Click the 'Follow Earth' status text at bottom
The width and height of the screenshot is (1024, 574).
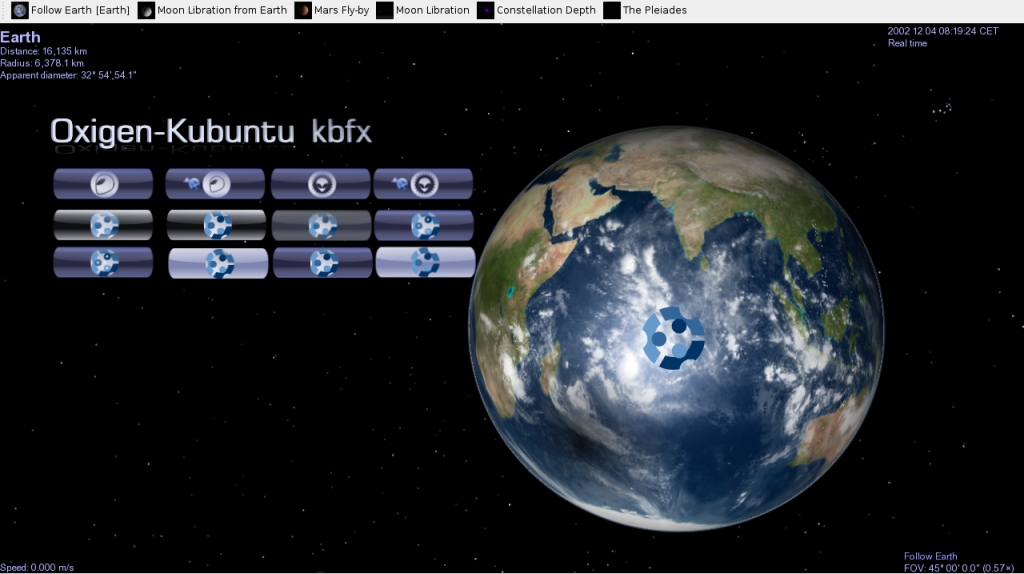(x=931, y=556)
